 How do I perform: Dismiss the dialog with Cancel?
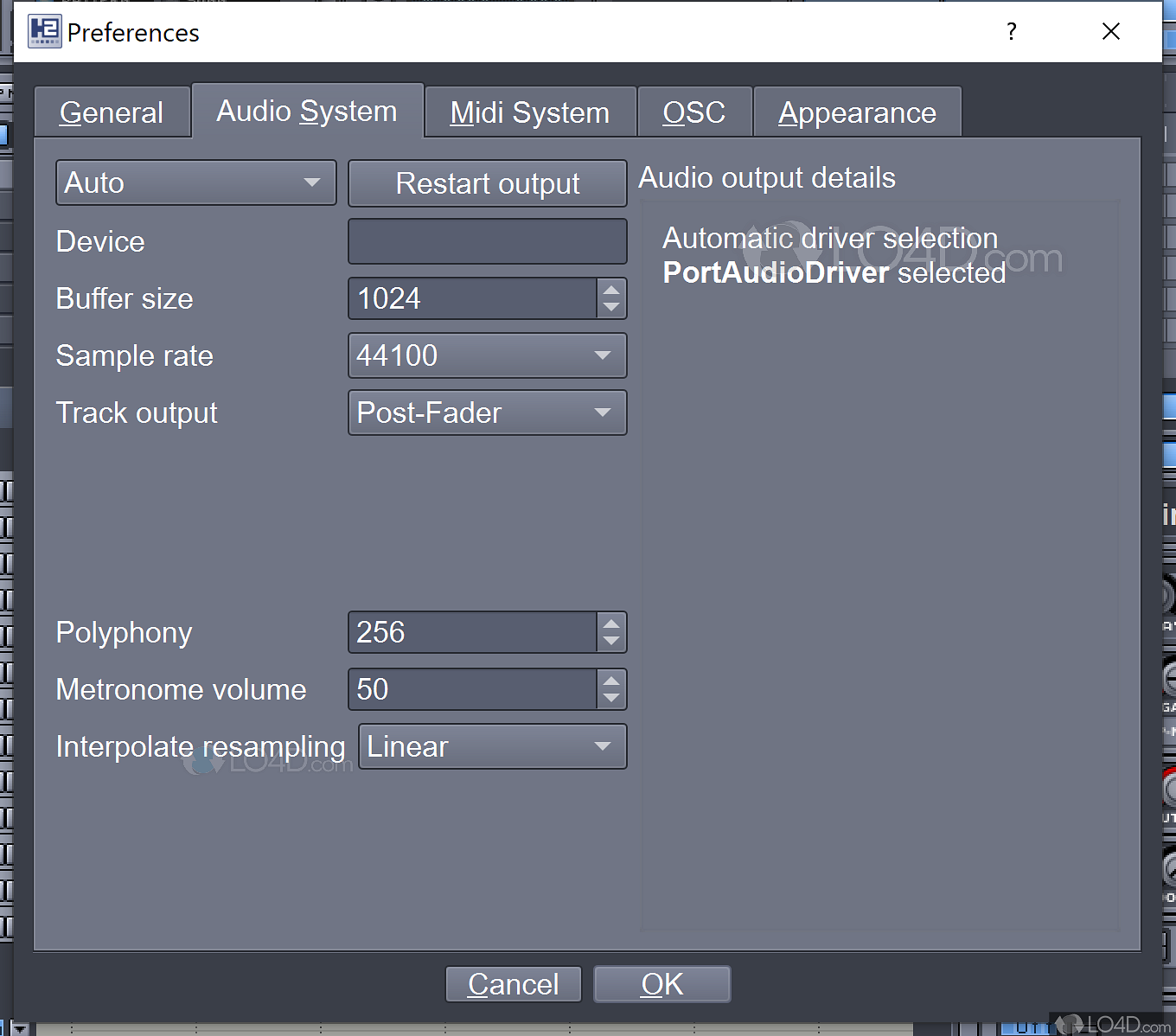pyautogui.click(x=513, y=983)
